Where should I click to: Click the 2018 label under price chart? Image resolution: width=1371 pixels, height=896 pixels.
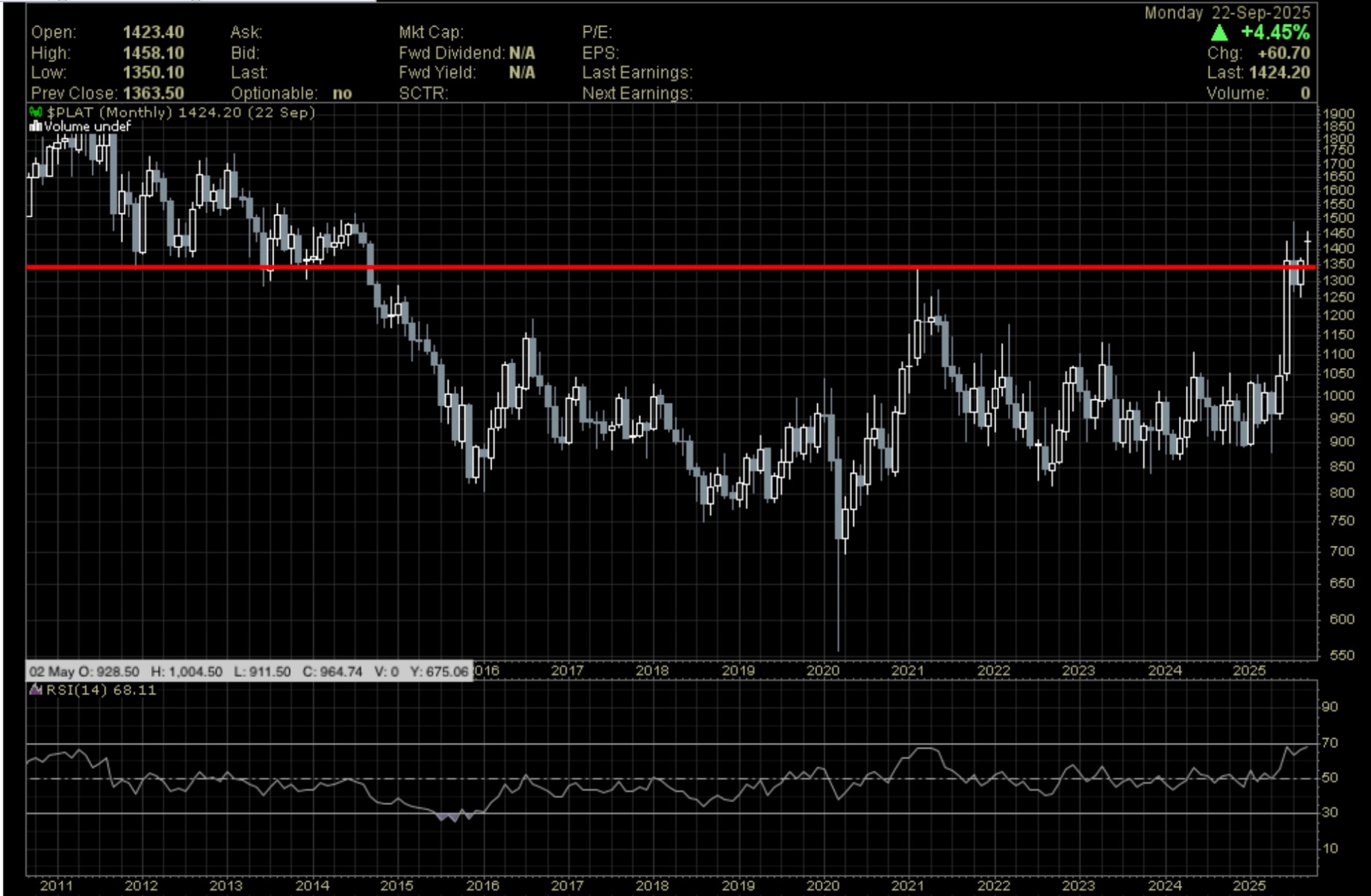pos(652,671)
